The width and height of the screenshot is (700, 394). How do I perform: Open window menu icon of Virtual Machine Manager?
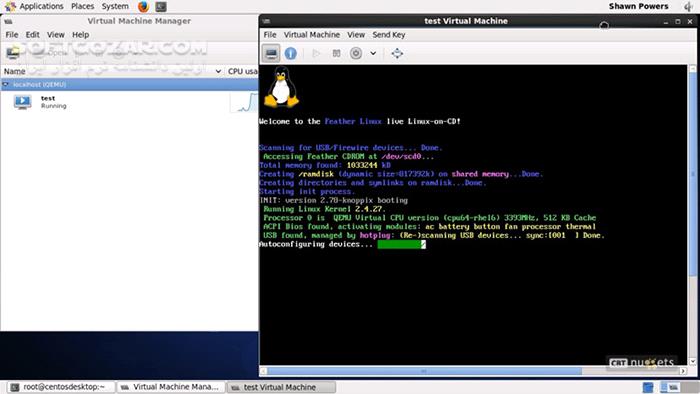(8, 21)
